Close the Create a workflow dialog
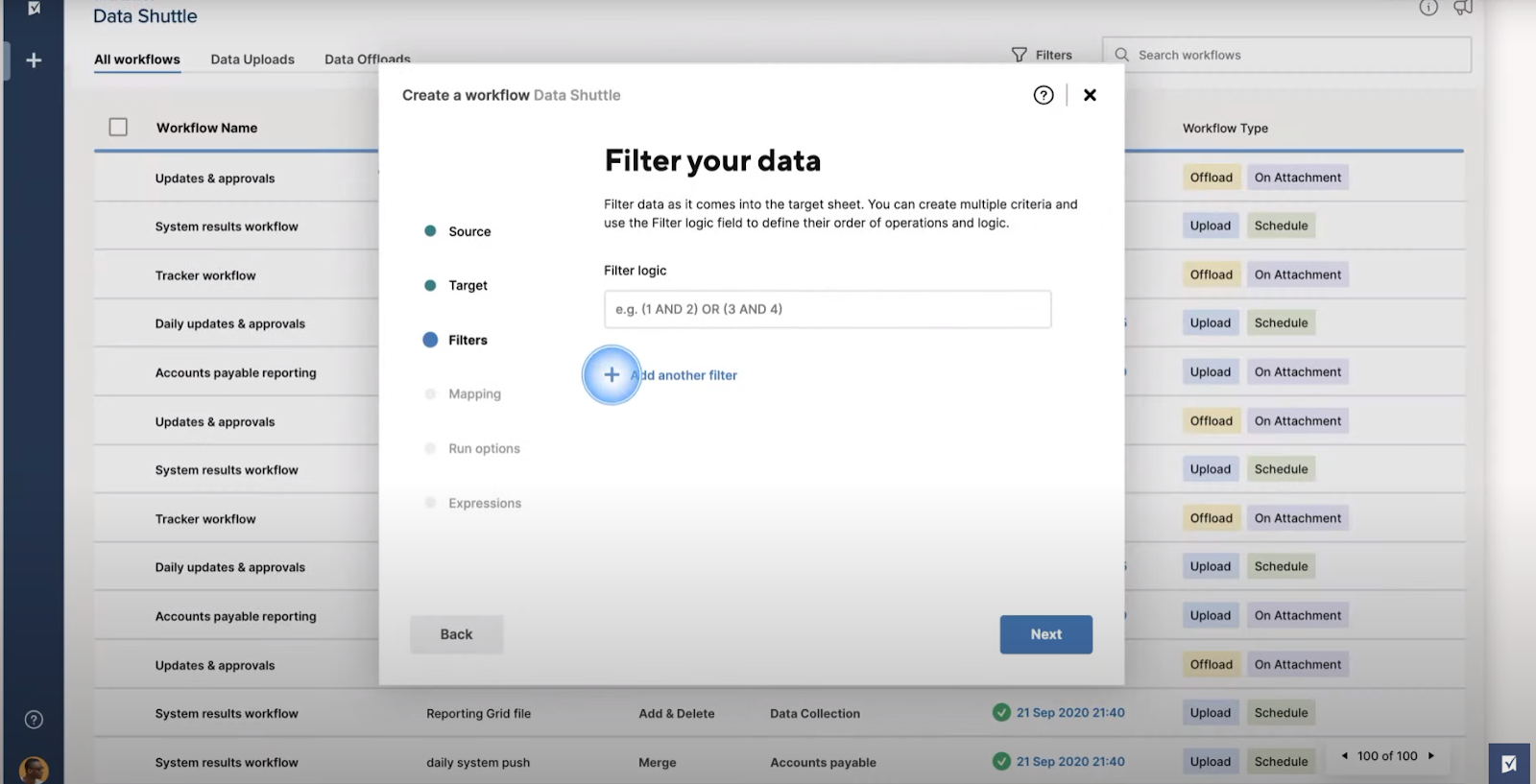The height and width of the screenshot is (784, 1536). 1090,95
